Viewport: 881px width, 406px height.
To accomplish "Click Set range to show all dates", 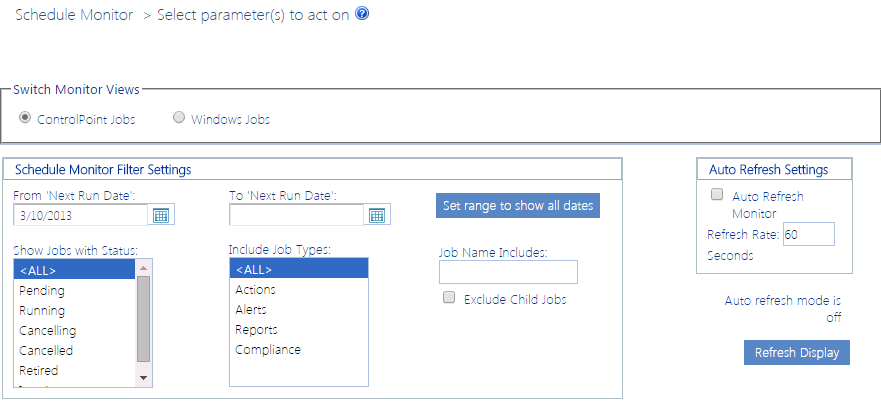I will 518,206.
